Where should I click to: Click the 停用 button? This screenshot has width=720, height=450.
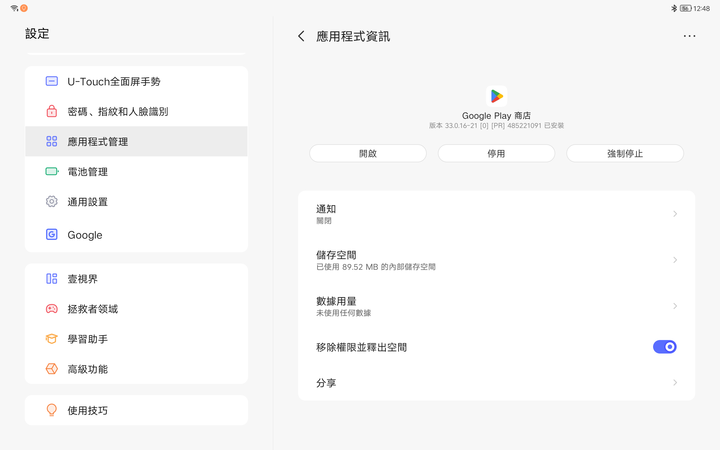click(x=496, y=153)
